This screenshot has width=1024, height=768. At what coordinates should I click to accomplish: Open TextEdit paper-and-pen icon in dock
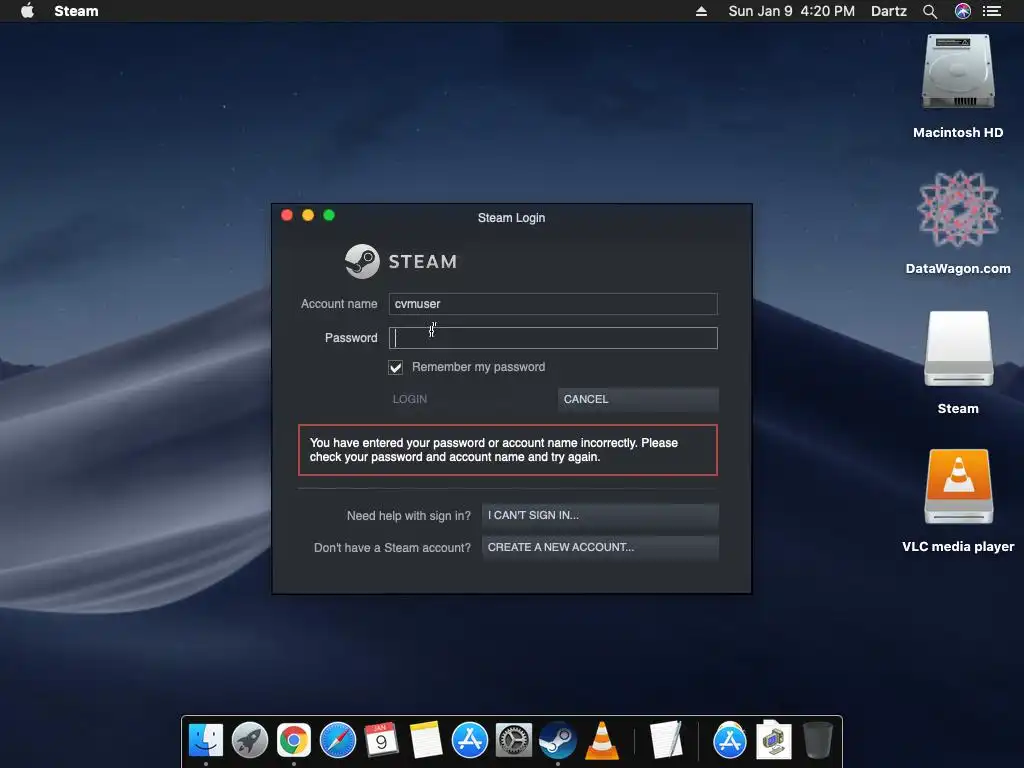pyautogui.click(x=666, y=741)
